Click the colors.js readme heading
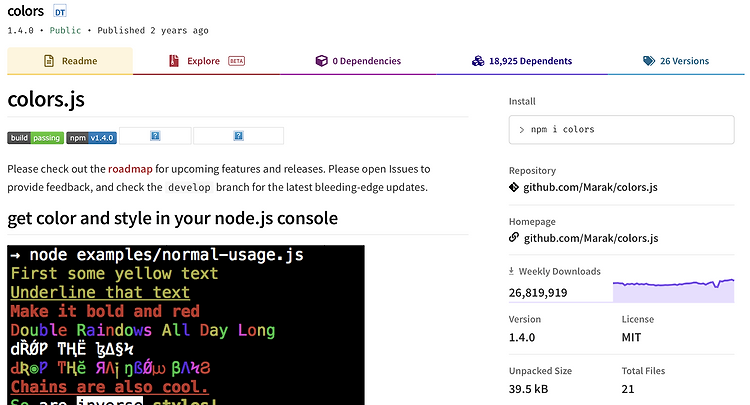750x405 pixels. (x=46, y=99)
